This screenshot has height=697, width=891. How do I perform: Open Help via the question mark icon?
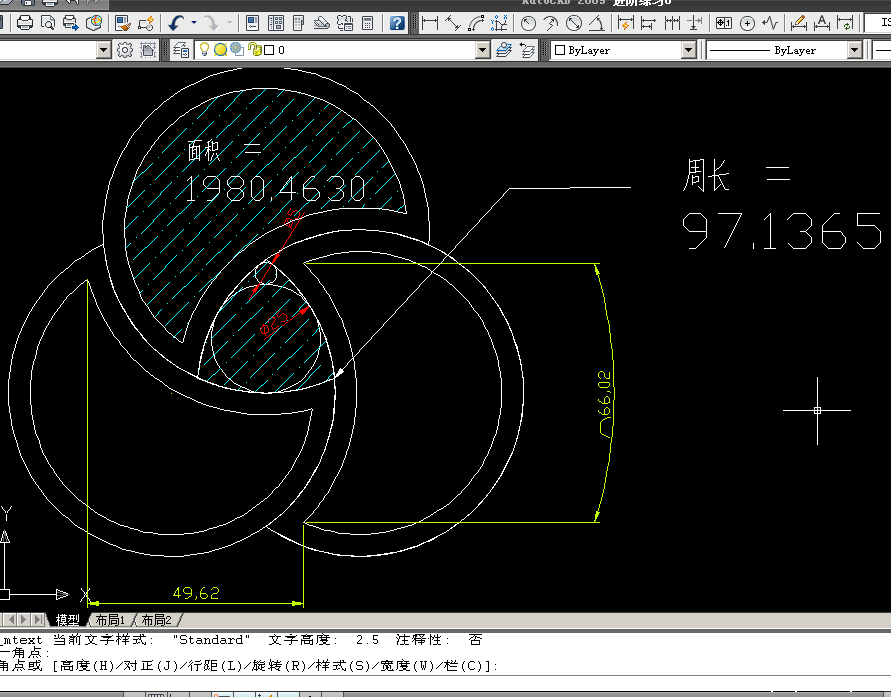click(x=397, y=23)
